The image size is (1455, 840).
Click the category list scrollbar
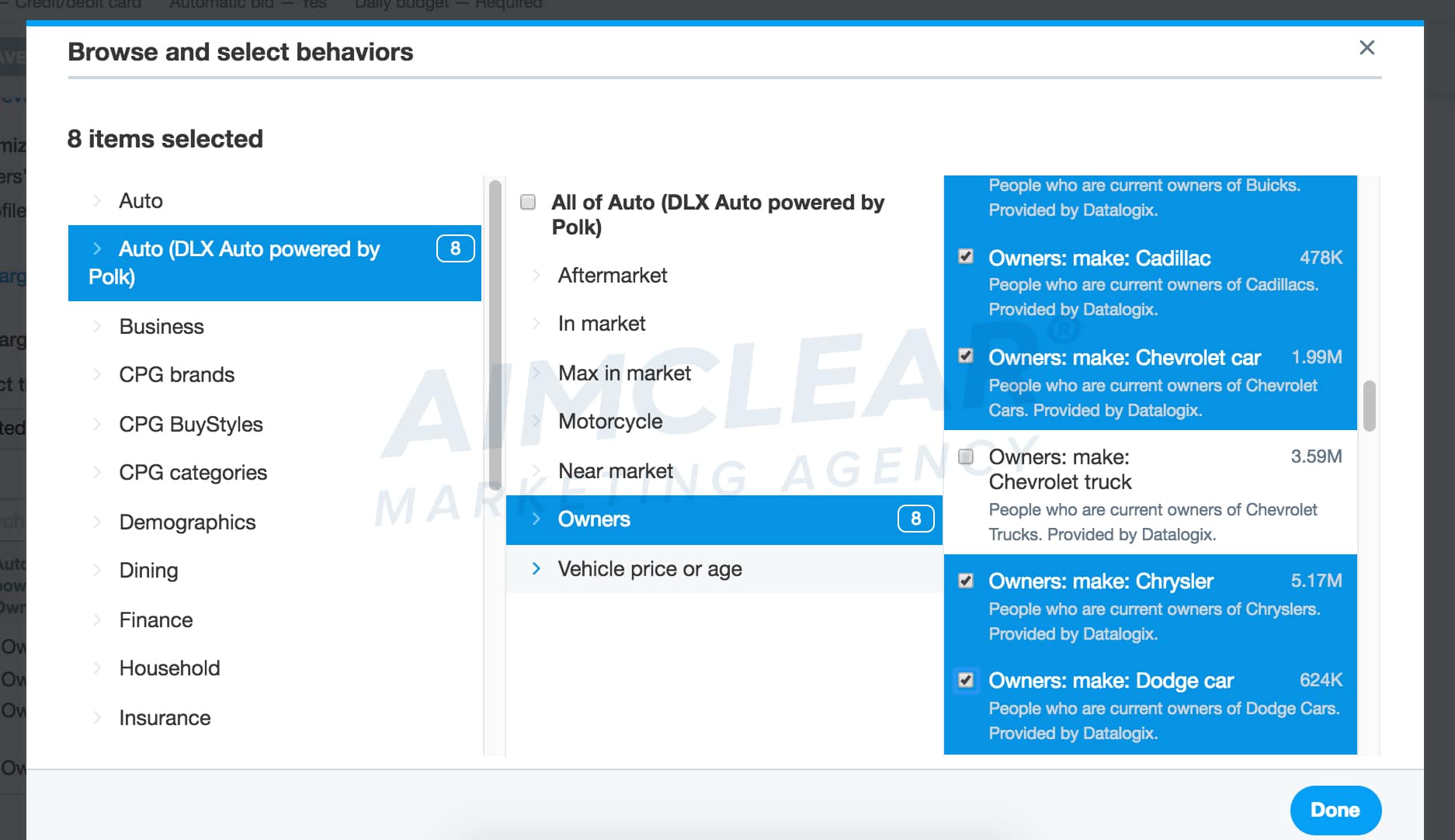coord(495,334)
